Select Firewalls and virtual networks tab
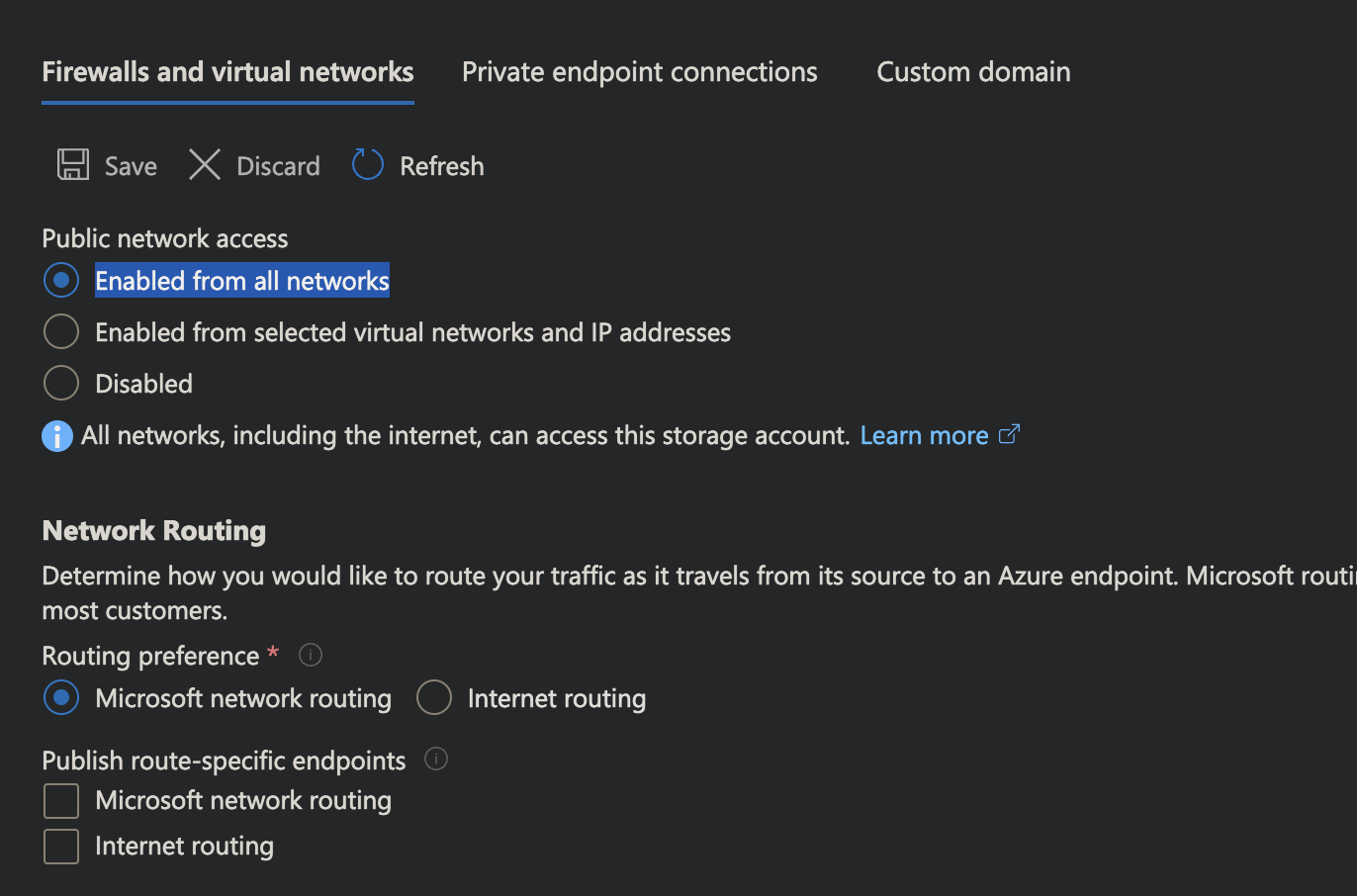 point(227,72)
